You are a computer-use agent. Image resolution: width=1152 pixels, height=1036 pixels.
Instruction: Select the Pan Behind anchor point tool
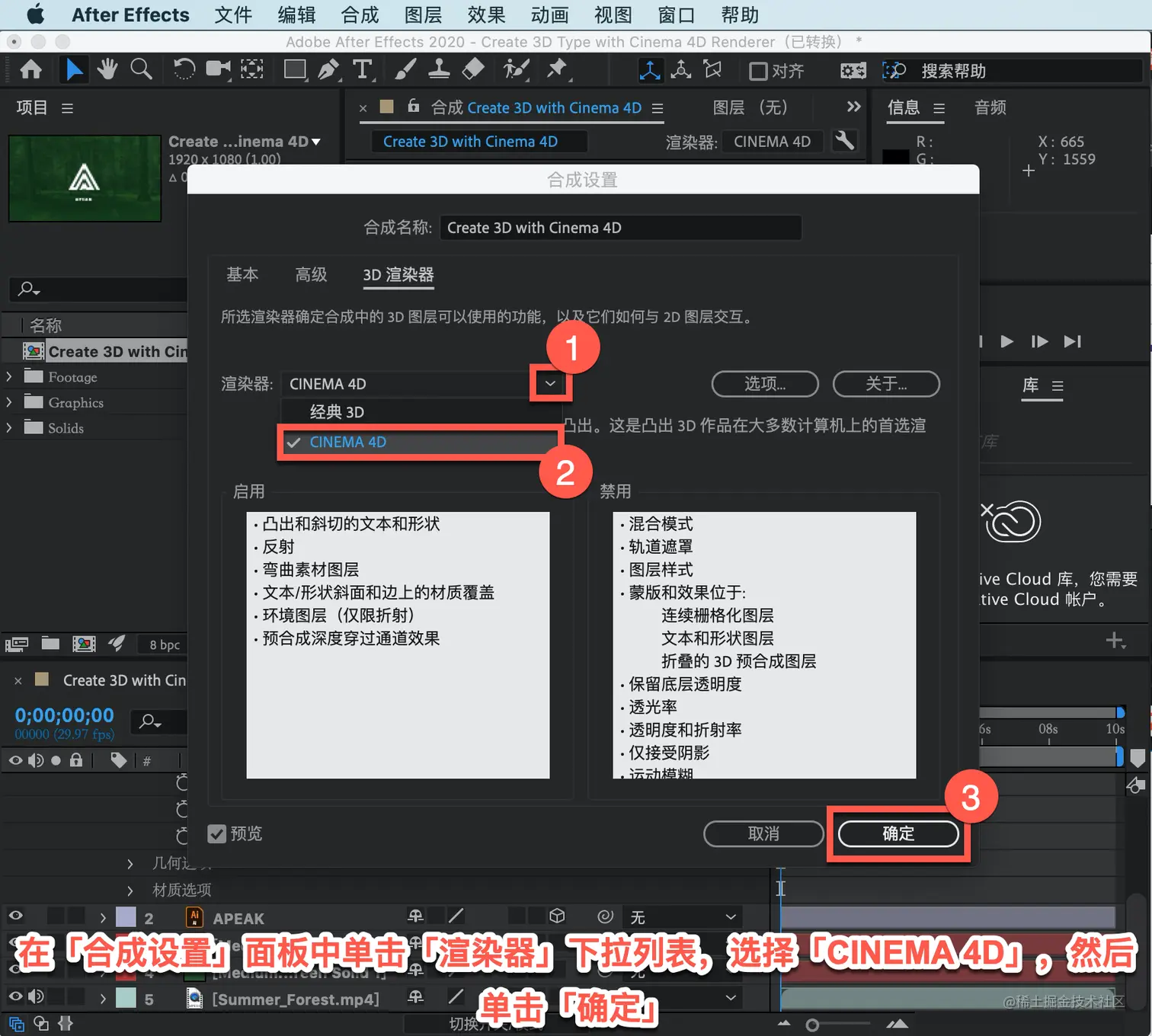click(x=252, y=70)
